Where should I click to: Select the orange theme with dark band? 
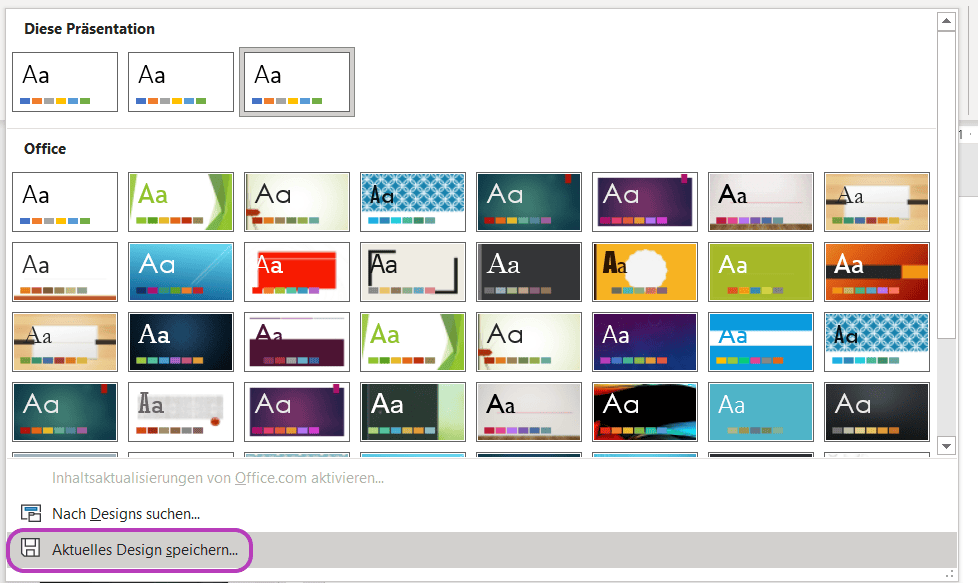(877, 272)
